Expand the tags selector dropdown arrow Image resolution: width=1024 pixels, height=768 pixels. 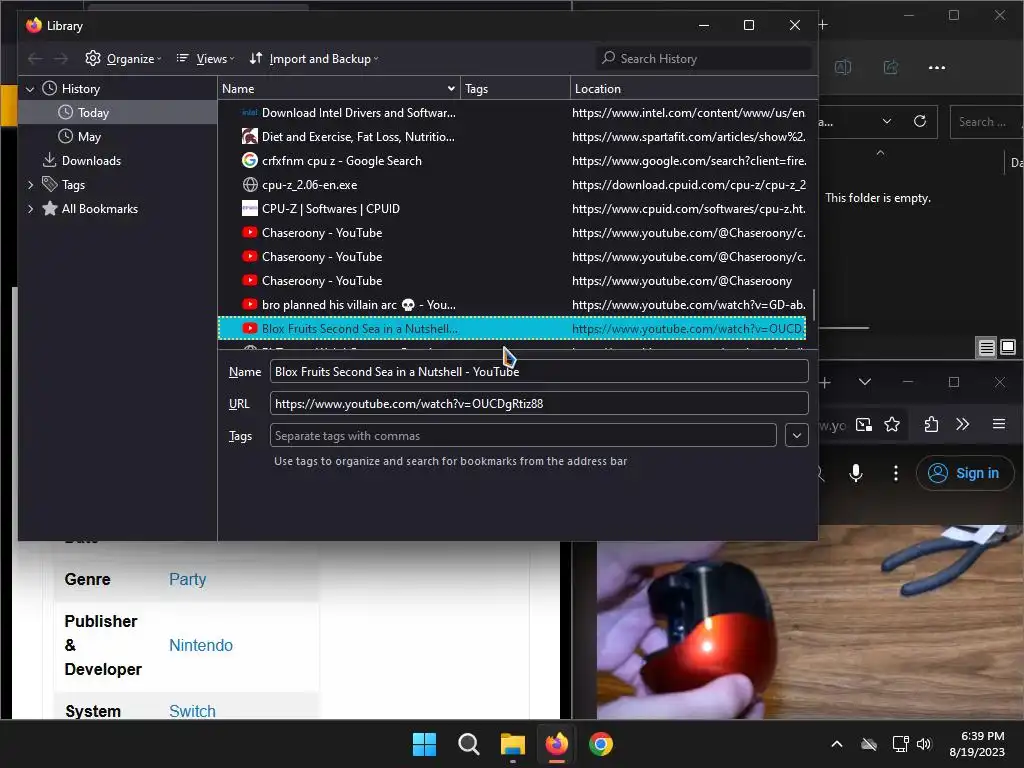(797, 436)
